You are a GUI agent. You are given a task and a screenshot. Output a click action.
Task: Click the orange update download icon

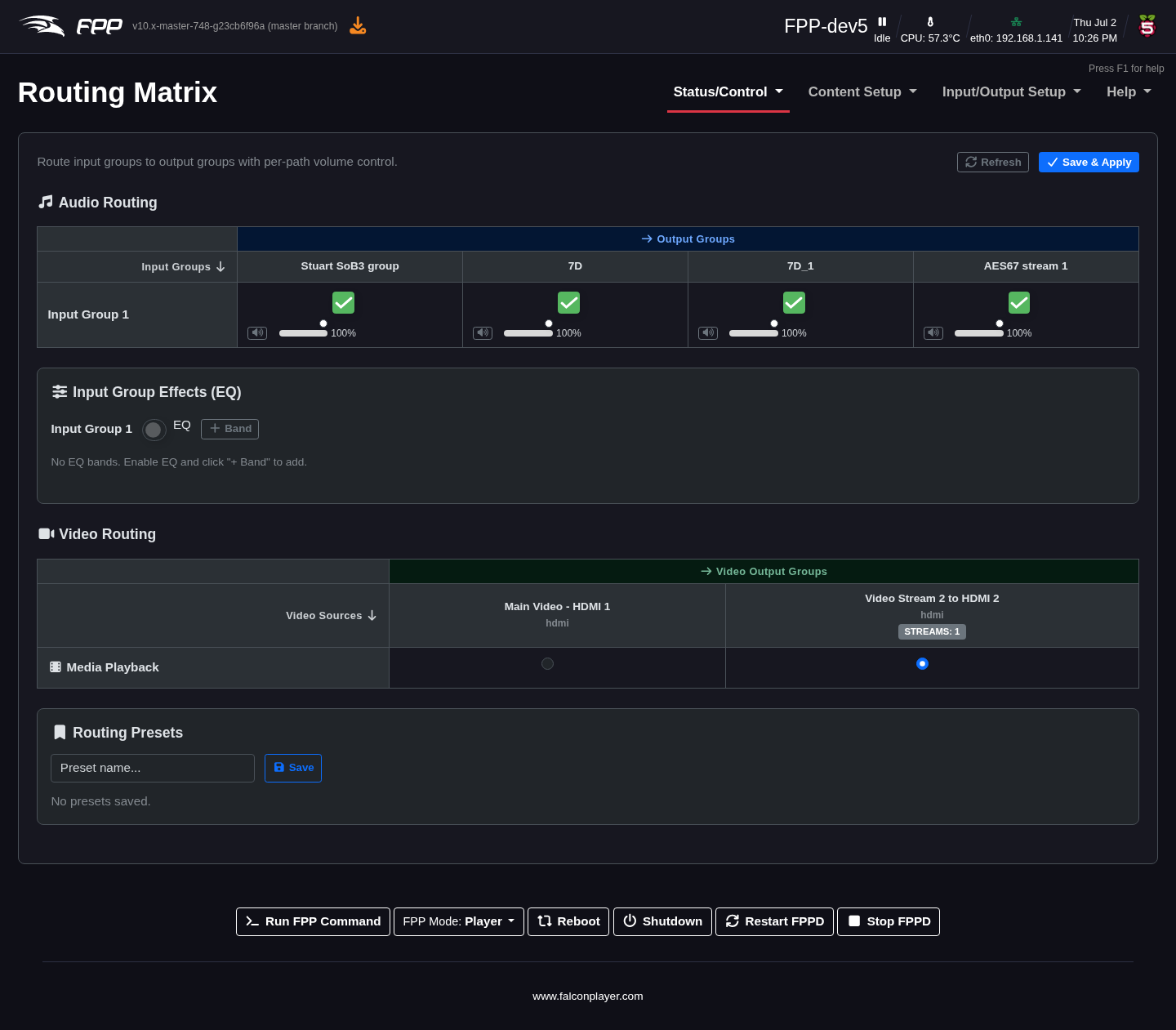(x=358, y=26)
